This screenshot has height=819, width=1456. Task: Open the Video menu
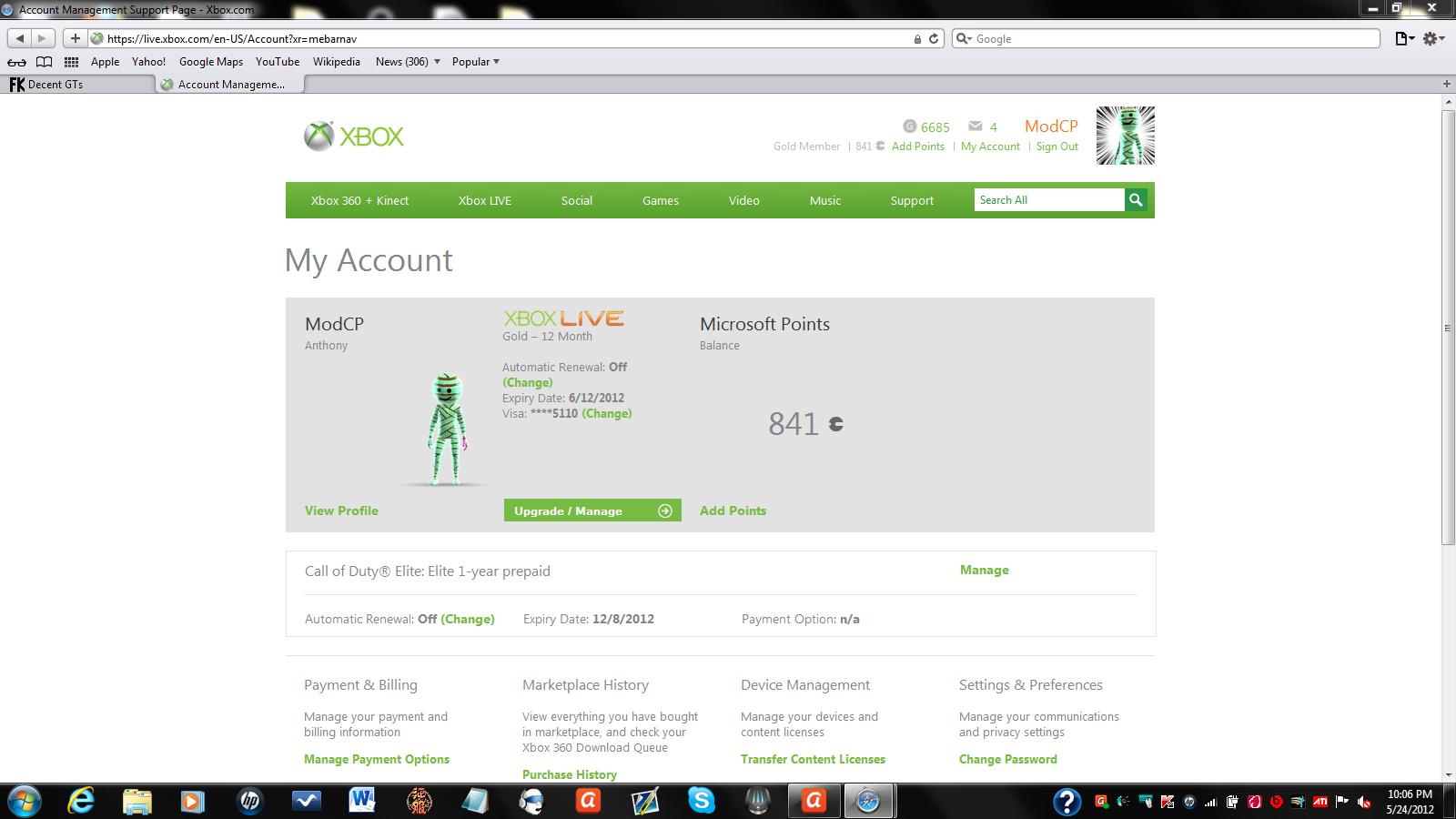(744, 200)
